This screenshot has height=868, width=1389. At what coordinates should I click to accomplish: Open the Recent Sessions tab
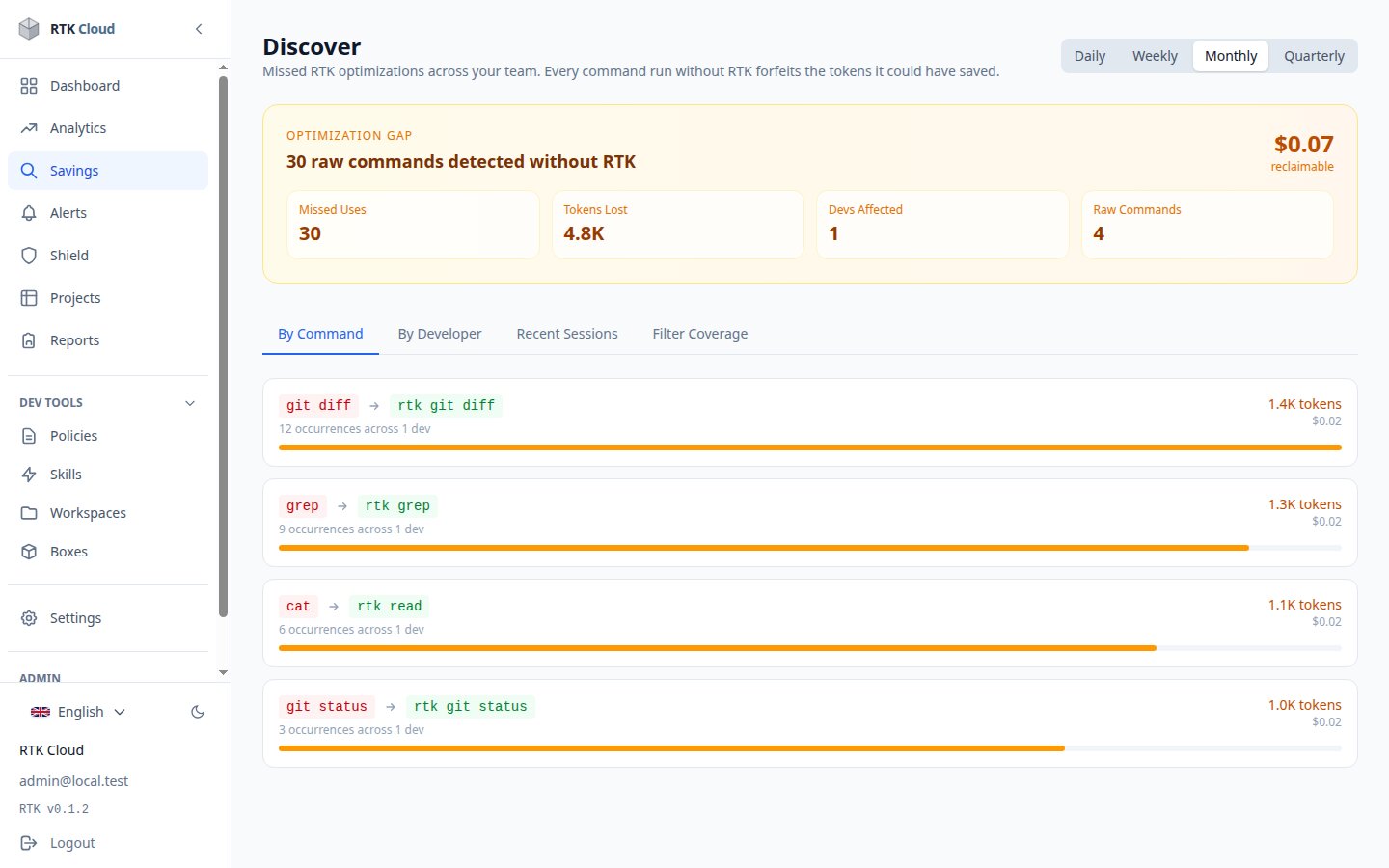(x=567, y=334)
